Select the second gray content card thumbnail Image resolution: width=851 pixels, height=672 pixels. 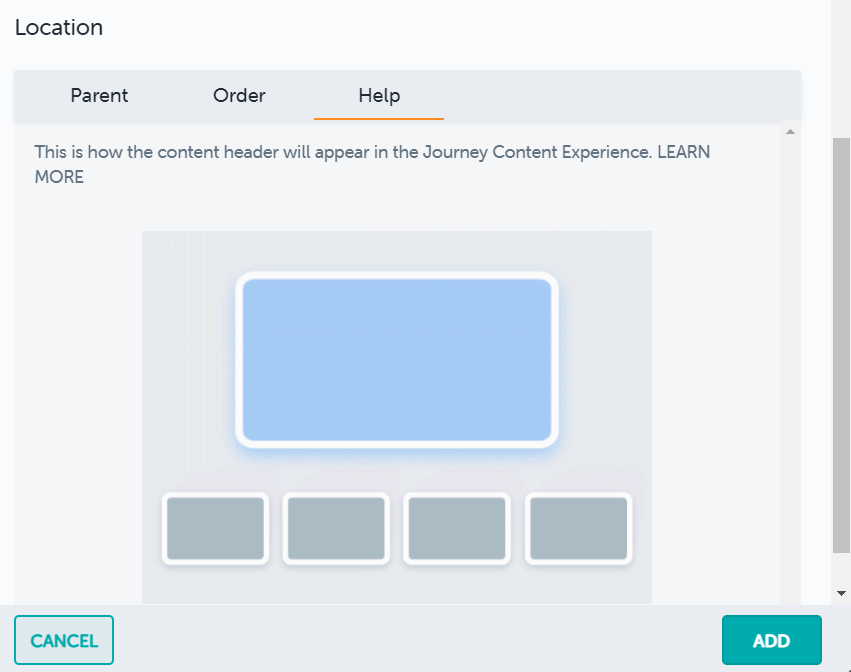[336, 529]
